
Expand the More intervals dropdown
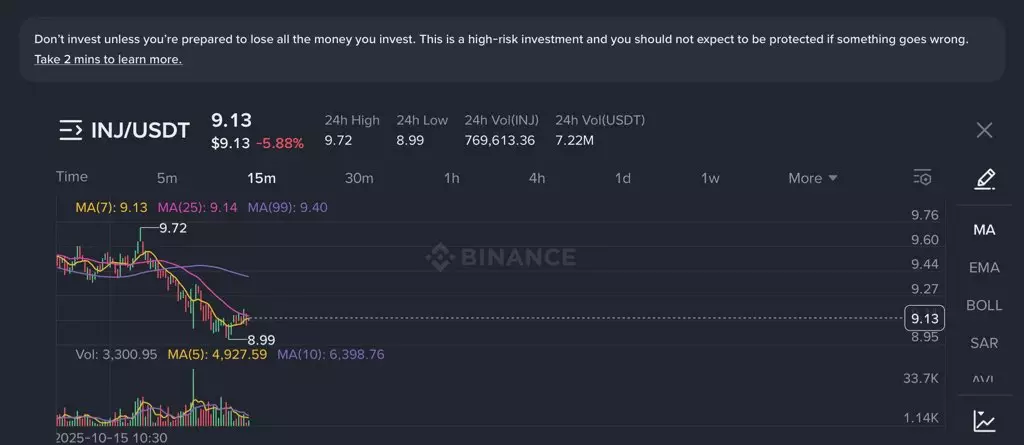[x=812, y=178]
